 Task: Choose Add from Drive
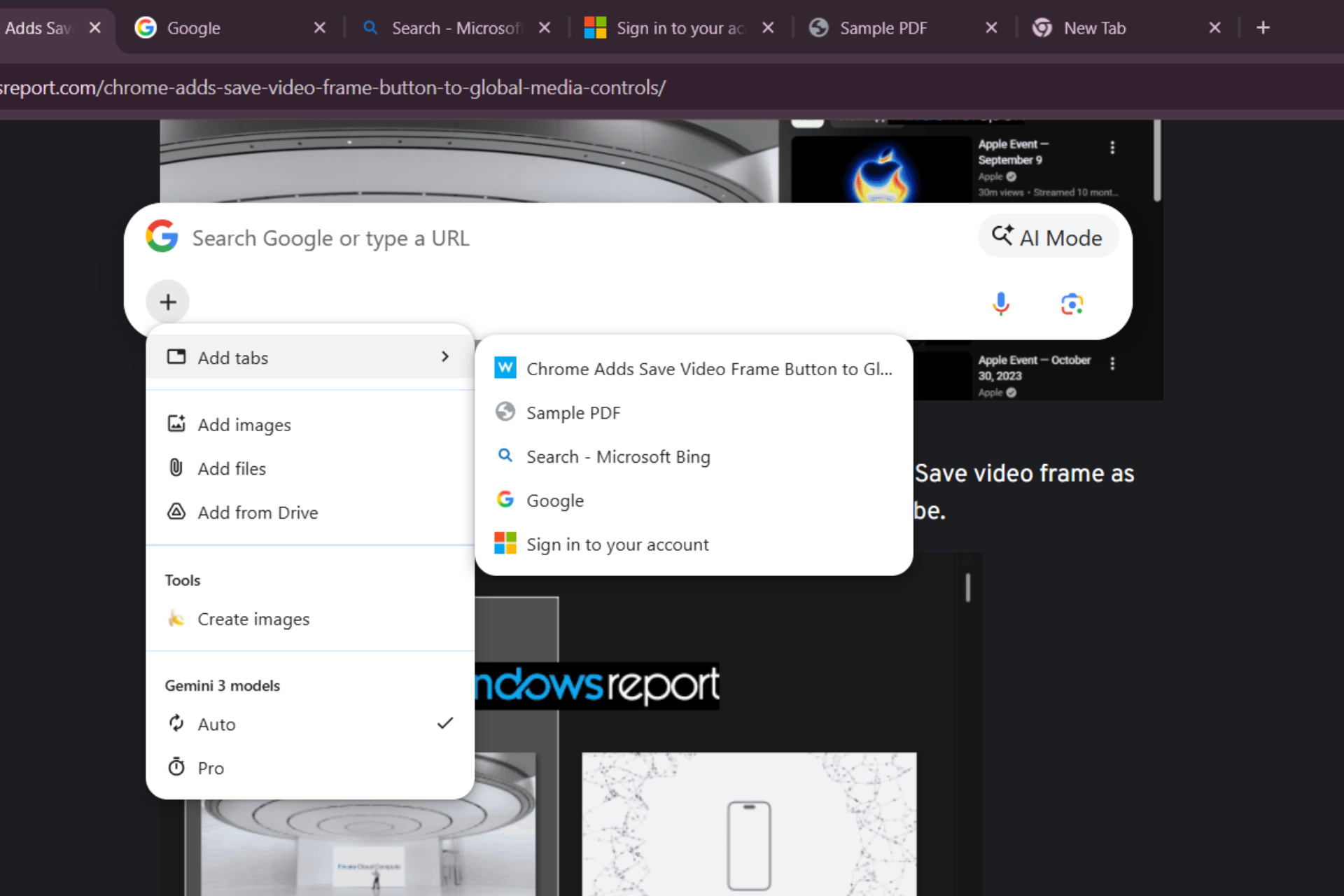[x=310, y=512]
